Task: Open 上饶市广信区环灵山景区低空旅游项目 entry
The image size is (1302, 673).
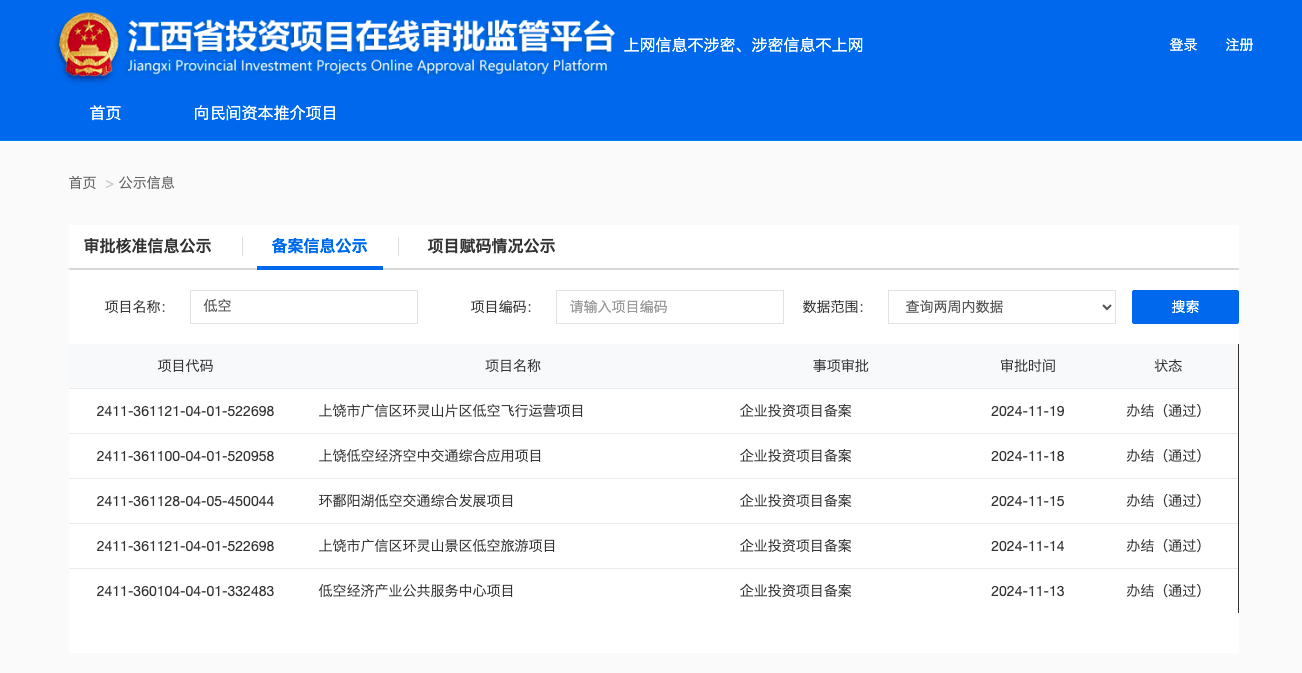Action: pos(437,546)
